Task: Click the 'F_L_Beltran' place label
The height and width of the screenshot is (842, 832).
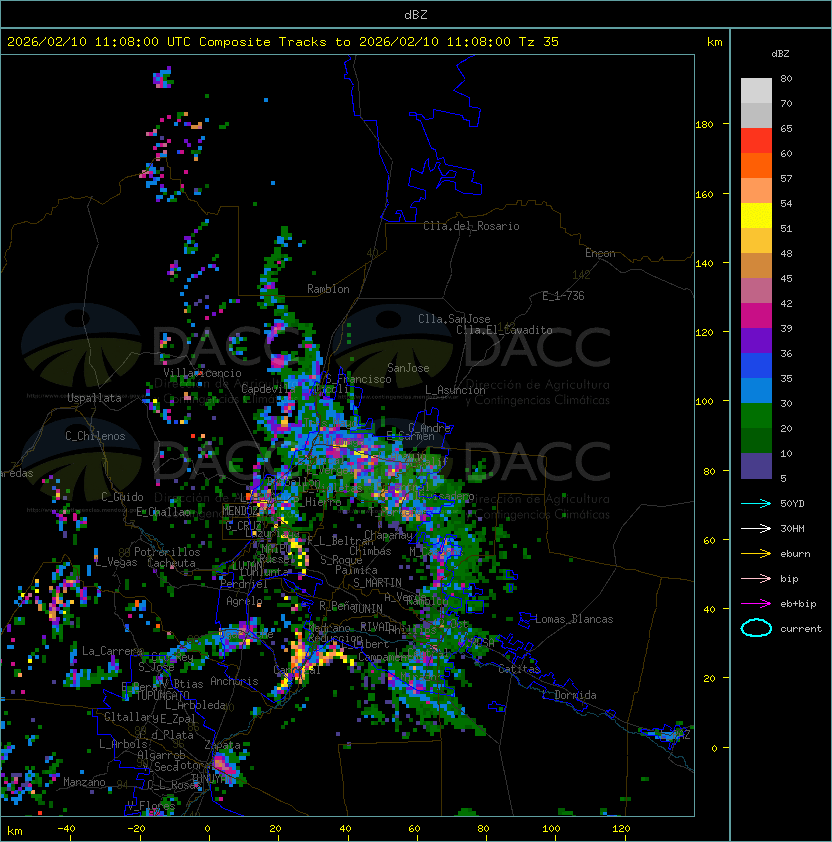Action: click(340, 541)
